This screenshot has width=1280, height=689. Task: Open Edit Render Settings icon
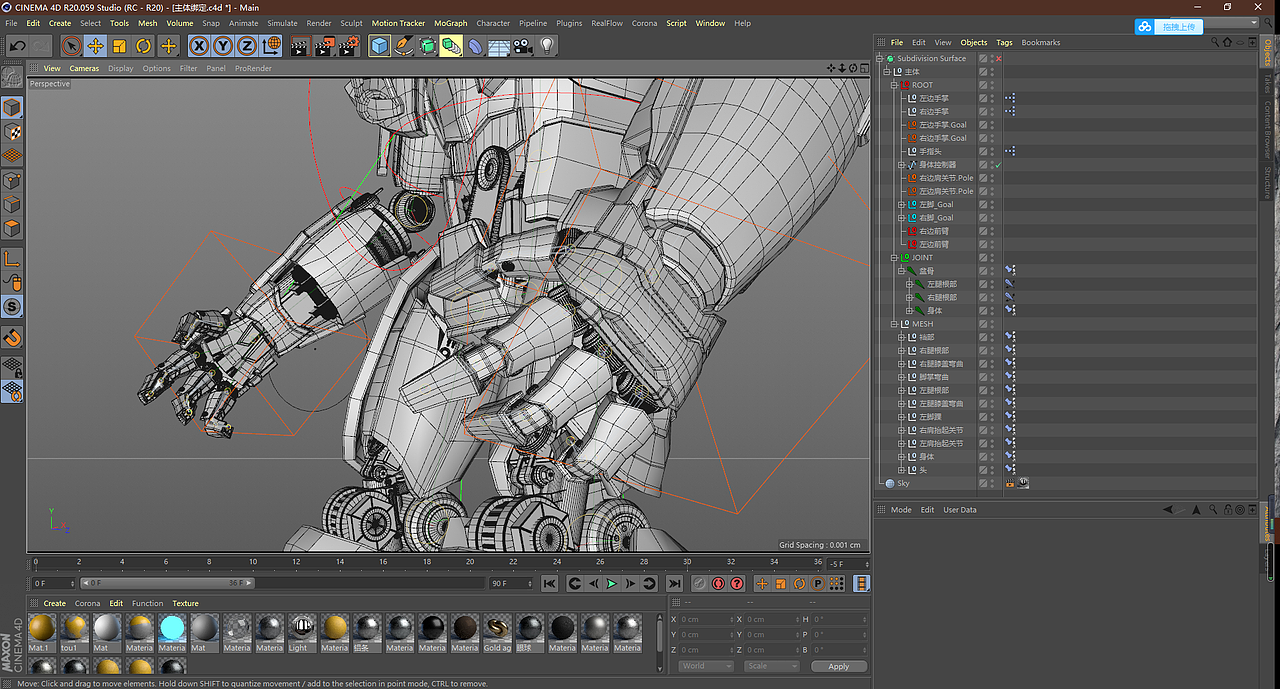[x=348, y=46]
